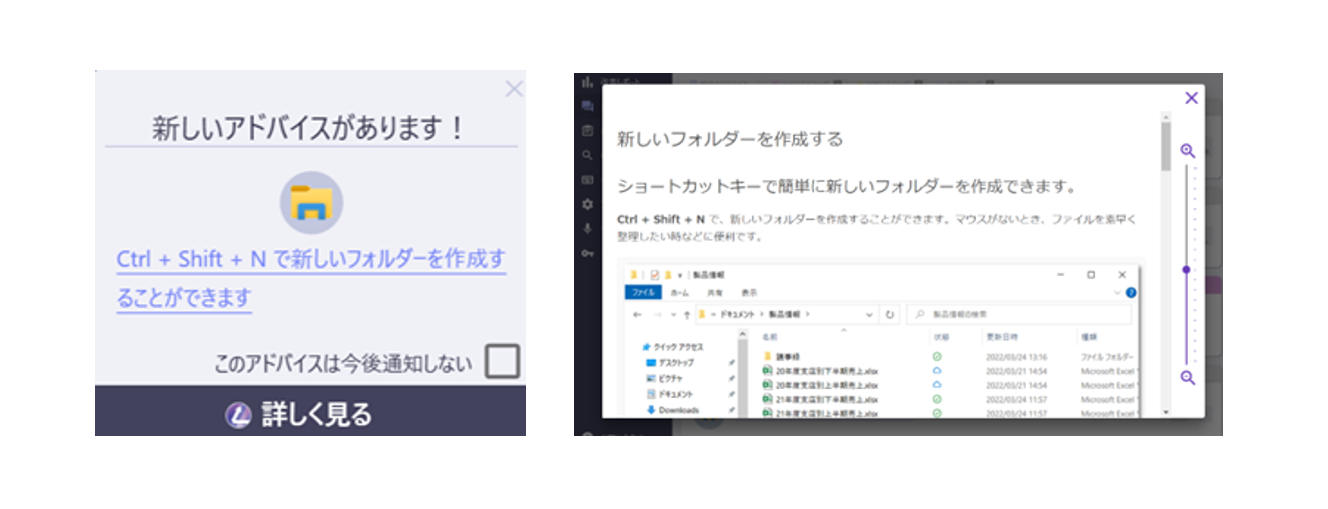This screenshot has width=1328, height=509.
Task: Check このアドバイスは今後通知しない checkbox
Action: (x=502, y=362)
